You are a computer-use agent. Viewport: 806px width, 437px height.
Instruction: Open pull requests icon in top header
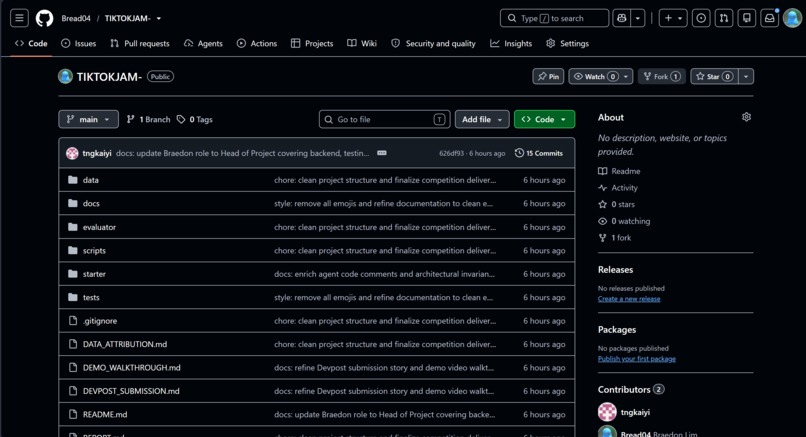click(724, 18)
